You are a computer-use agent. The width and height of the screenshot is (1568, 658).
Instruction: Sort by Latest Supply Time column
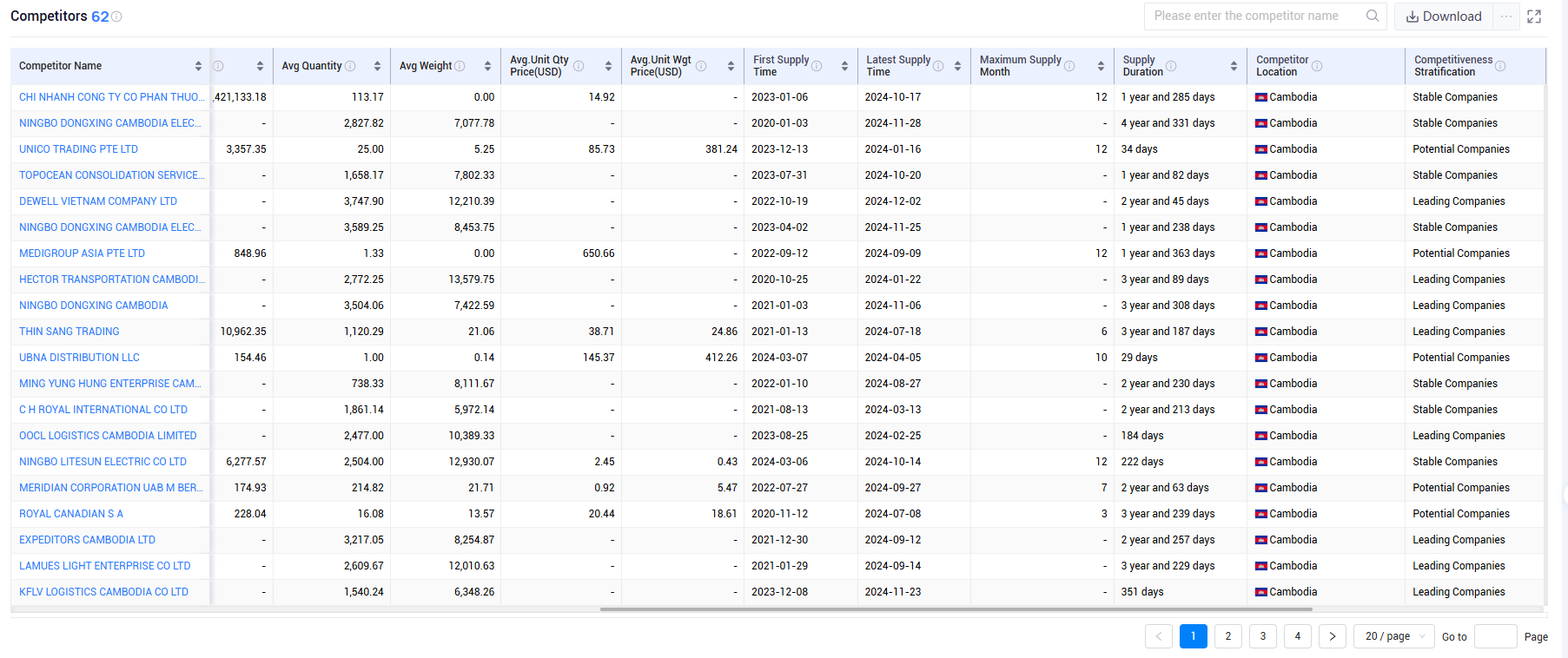(x=957, y=66)
